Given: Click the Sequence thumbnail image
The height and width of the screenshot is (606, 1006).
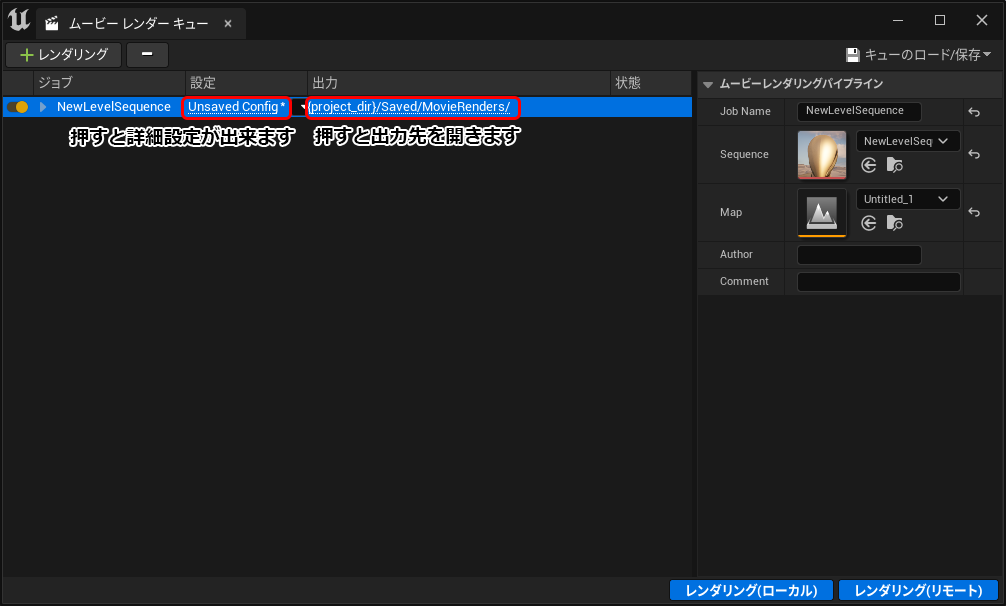Looking at the screenshot, I should pyautogui.click(x=821, y=155).
